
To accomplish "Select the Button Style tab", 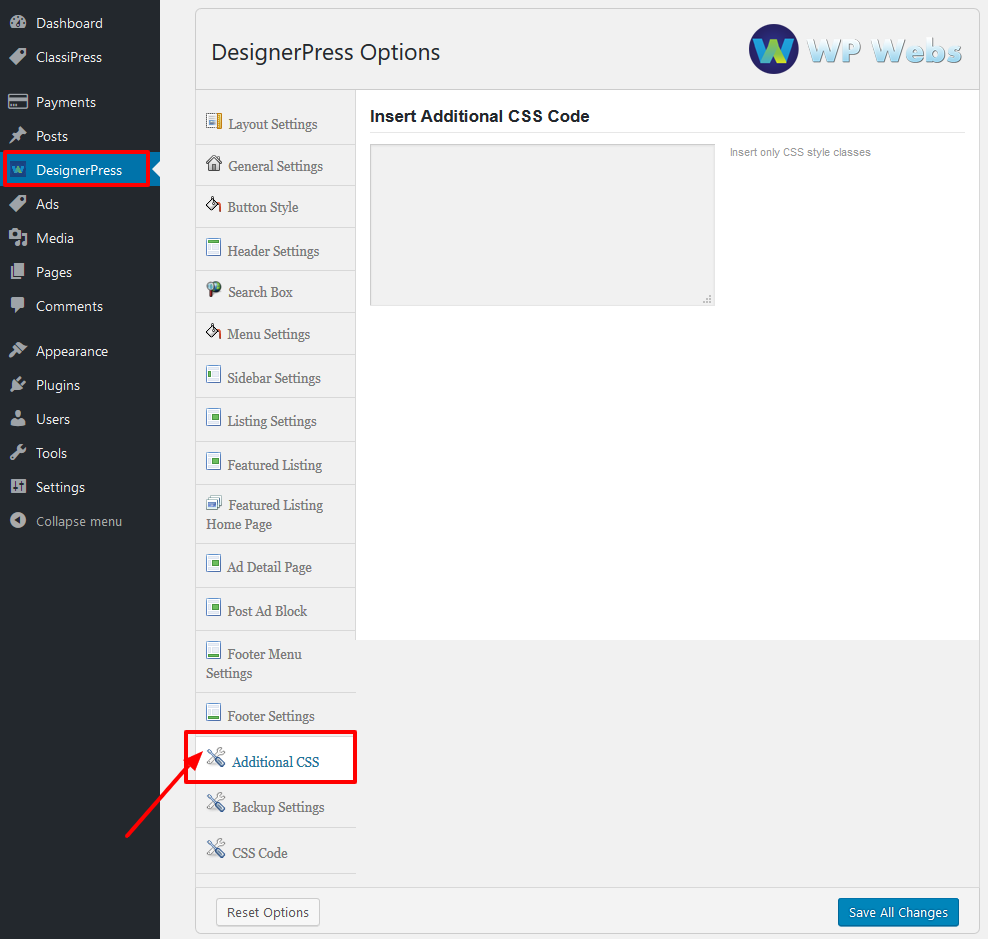I will tap(275, 207).
